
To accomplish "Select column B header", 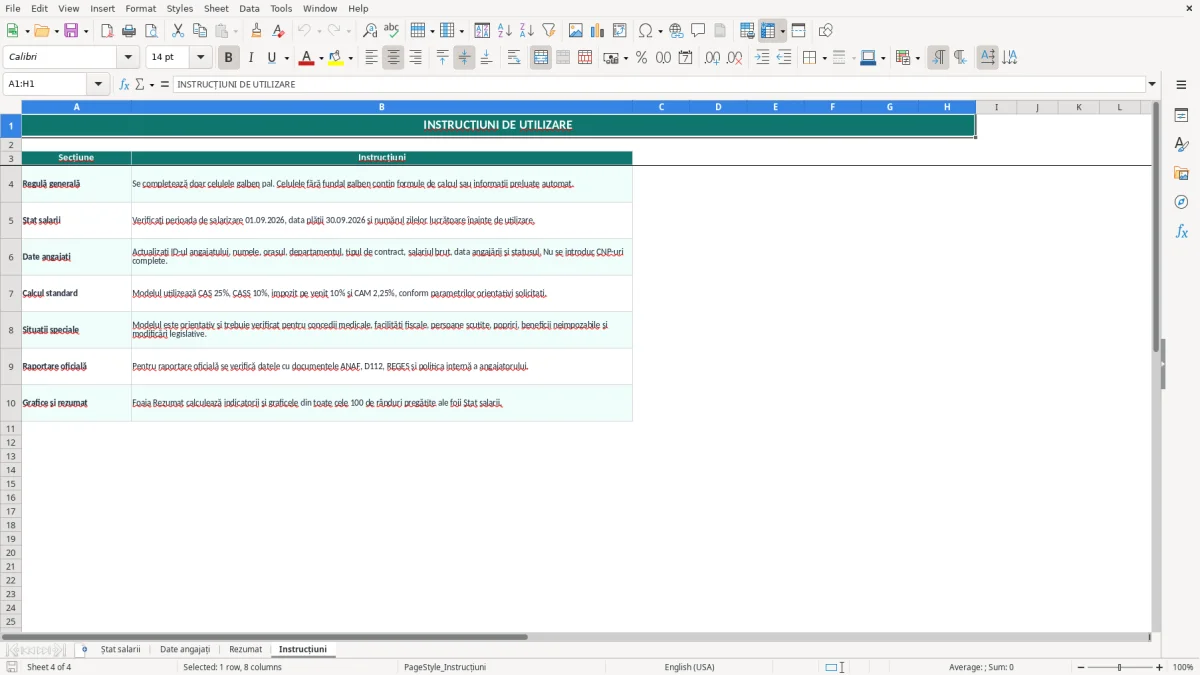I will click(381, 107).
